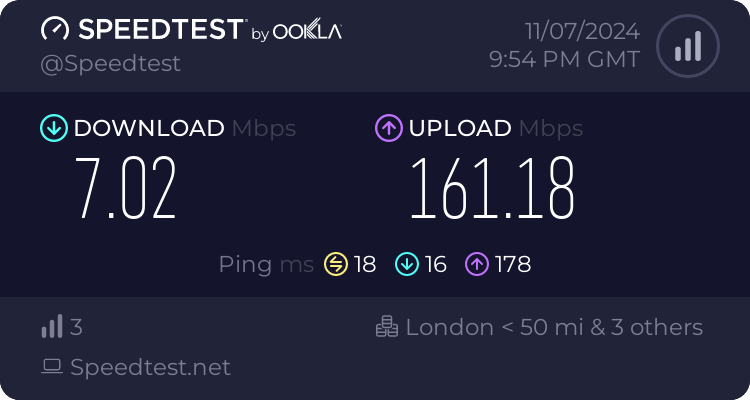Click the Speedtest gauge logo icon
The height and width of the screenshot is (400, 750).
(x=54, y=30)
